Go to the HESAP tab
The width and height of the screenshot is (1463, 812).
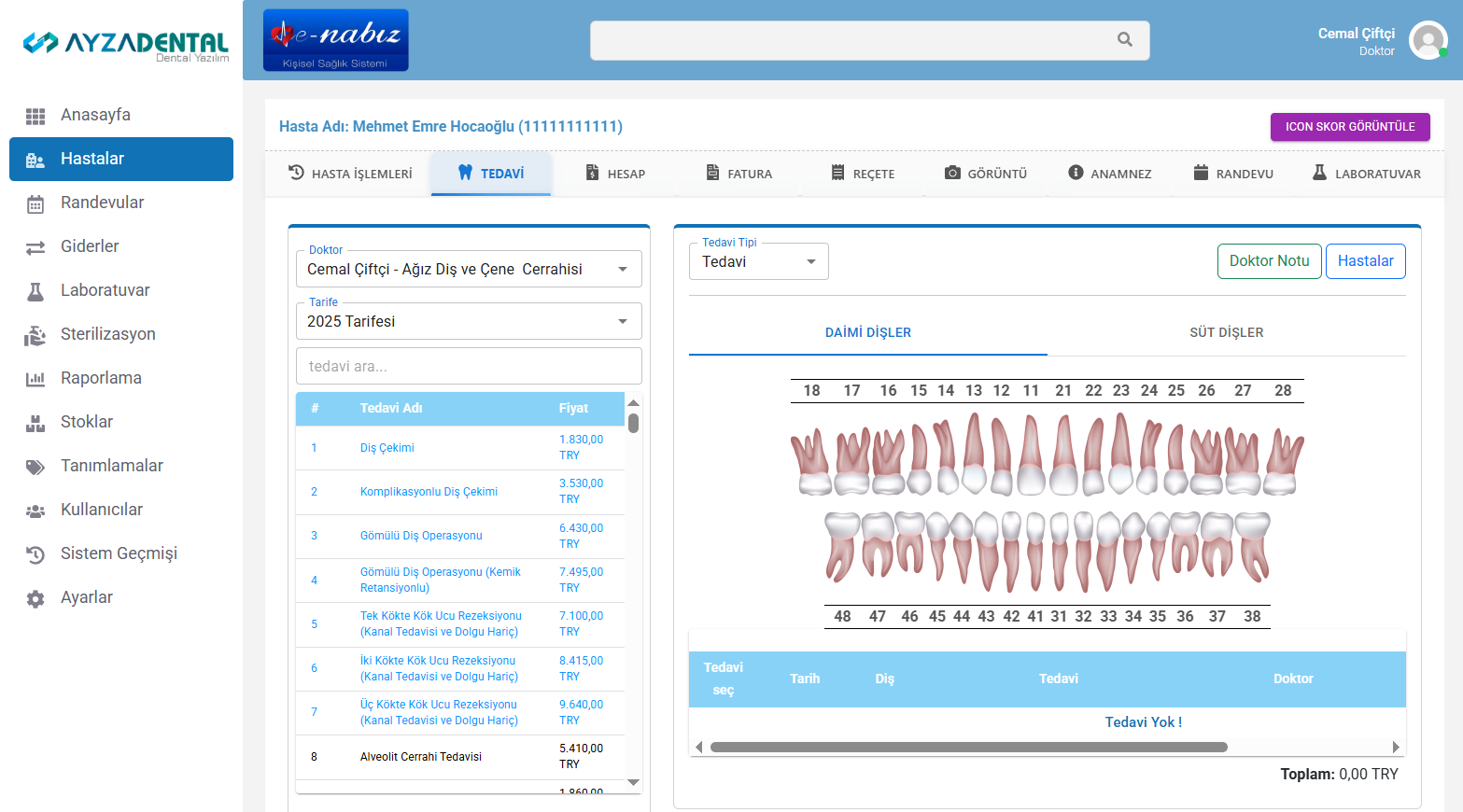click(615, 174)
